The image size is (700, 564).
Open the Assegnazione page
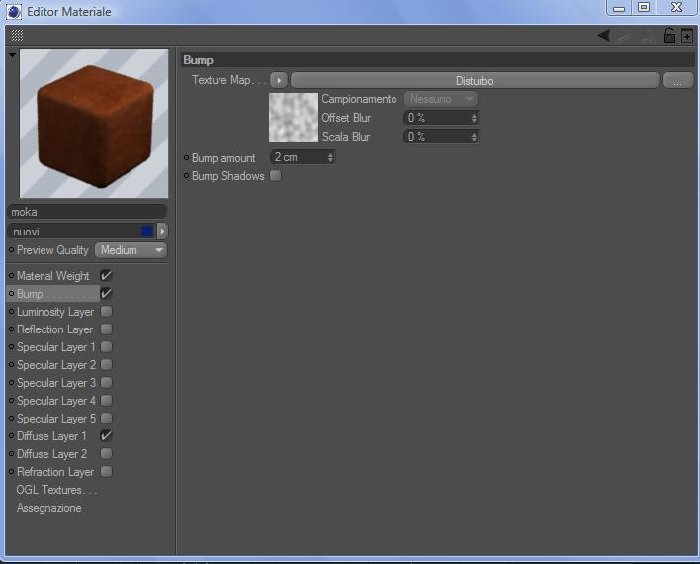click(x=49, y=508)
